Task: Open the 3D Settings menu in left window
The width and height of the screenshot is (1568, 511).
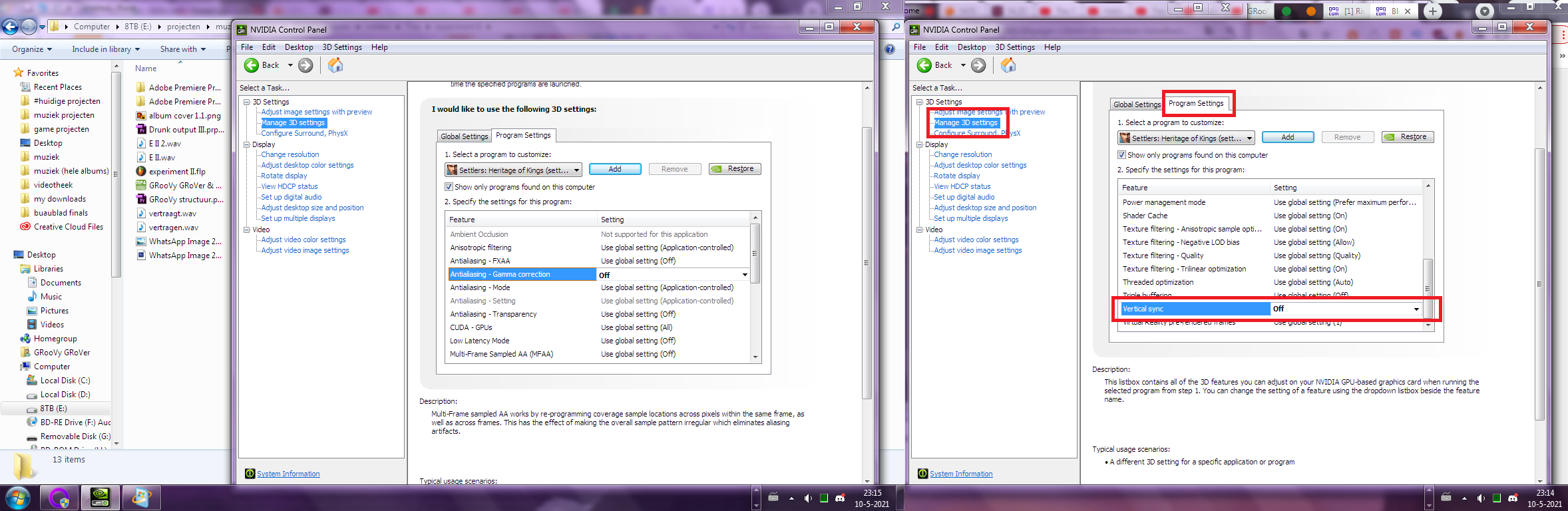Action: pyautogui.click(x=342, y=47)
